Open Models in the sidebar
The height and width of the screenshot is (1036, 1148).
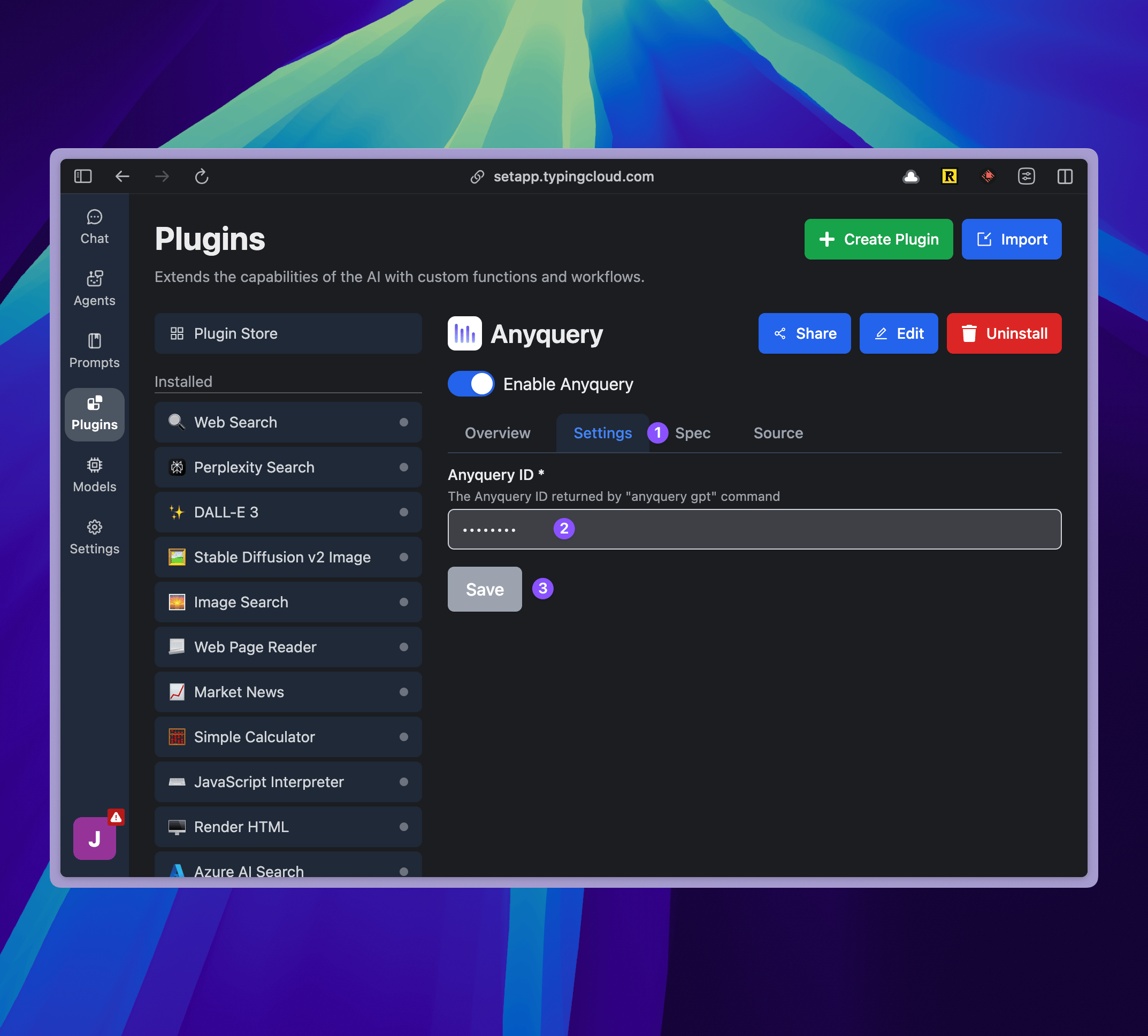click(x=95, y=475)
